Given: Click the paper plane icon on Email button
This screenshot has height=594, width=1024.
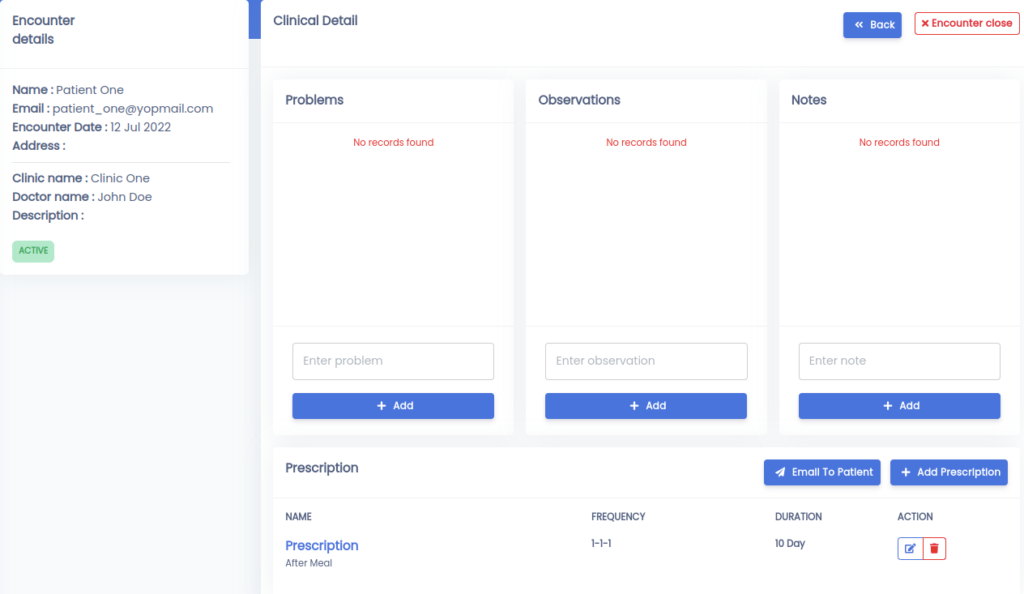Looking at the screenshot, I should [780, 472].
